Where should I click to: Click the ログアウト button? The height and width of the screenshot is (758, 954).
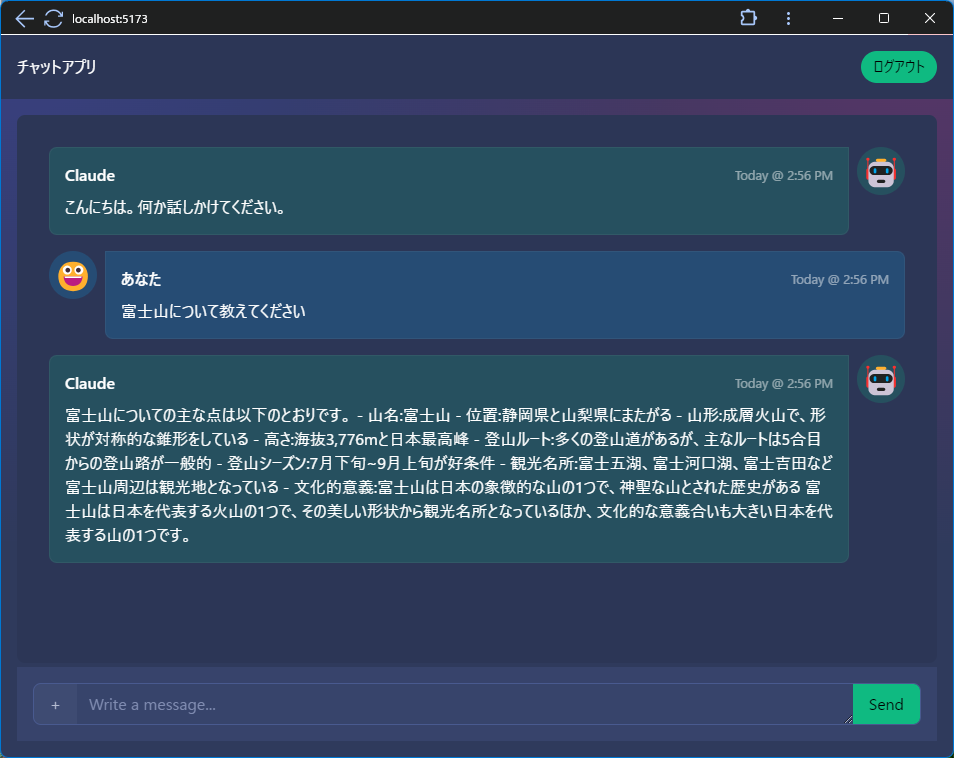tap(898, 67)
